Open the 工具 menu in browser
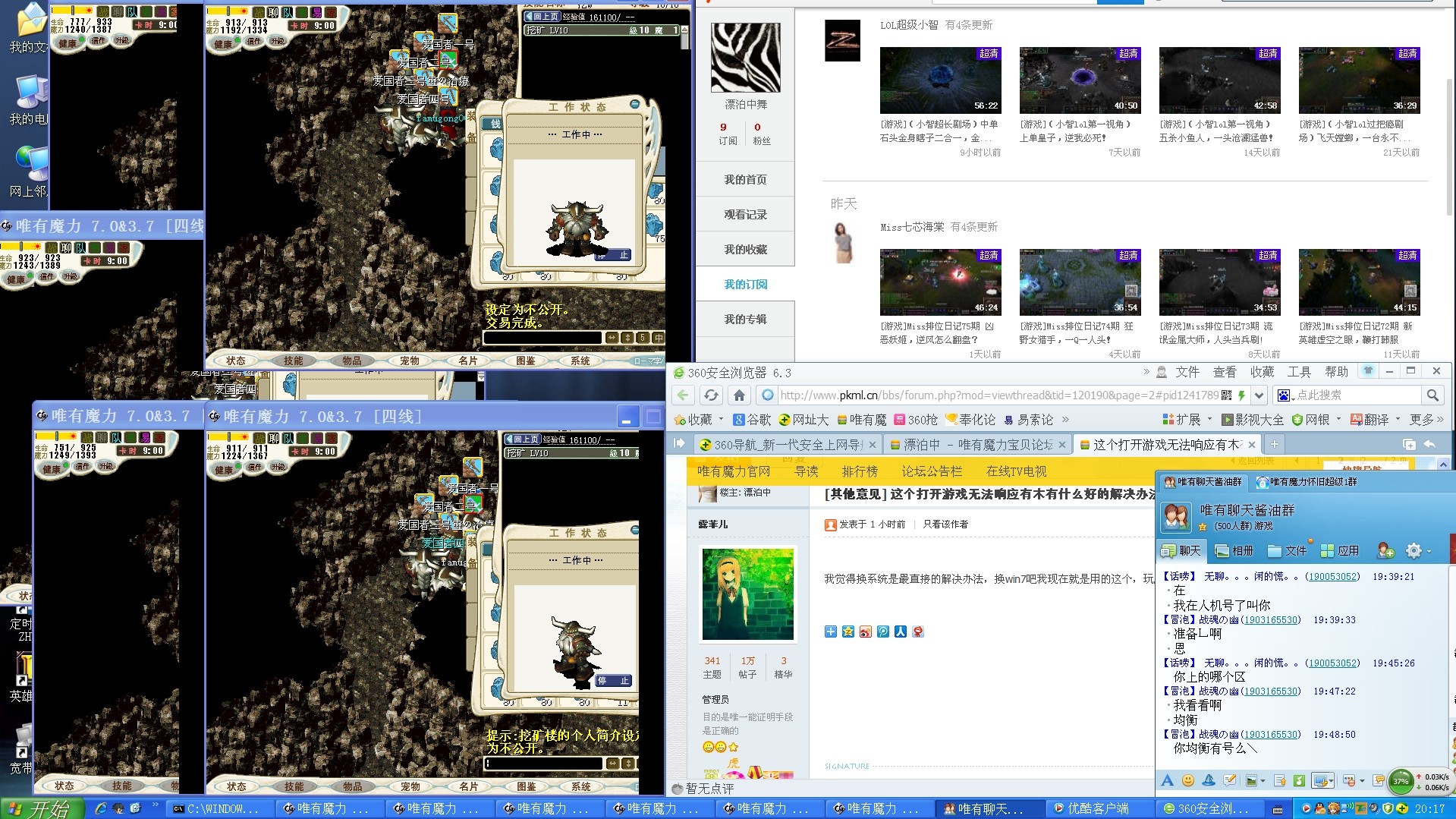This screenshot has width=1456, height=819. (x=1299, y=372)
